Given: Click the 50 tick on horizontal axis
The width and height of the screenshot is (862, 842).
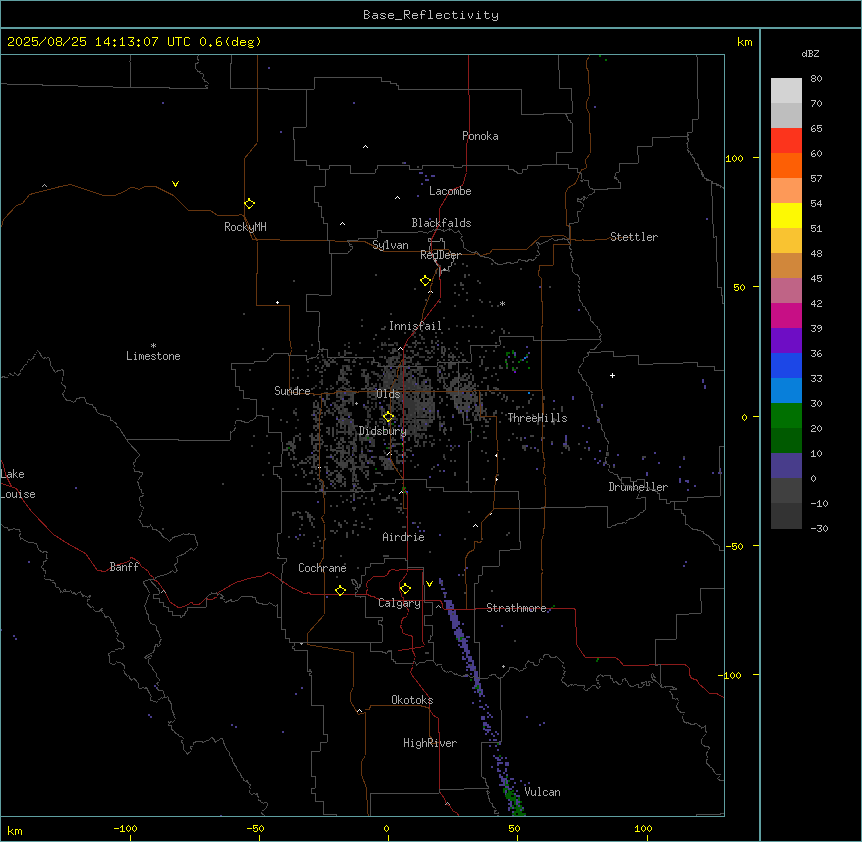Looking at the screenshot, I should pyautogui.click(x=514, y=828).
